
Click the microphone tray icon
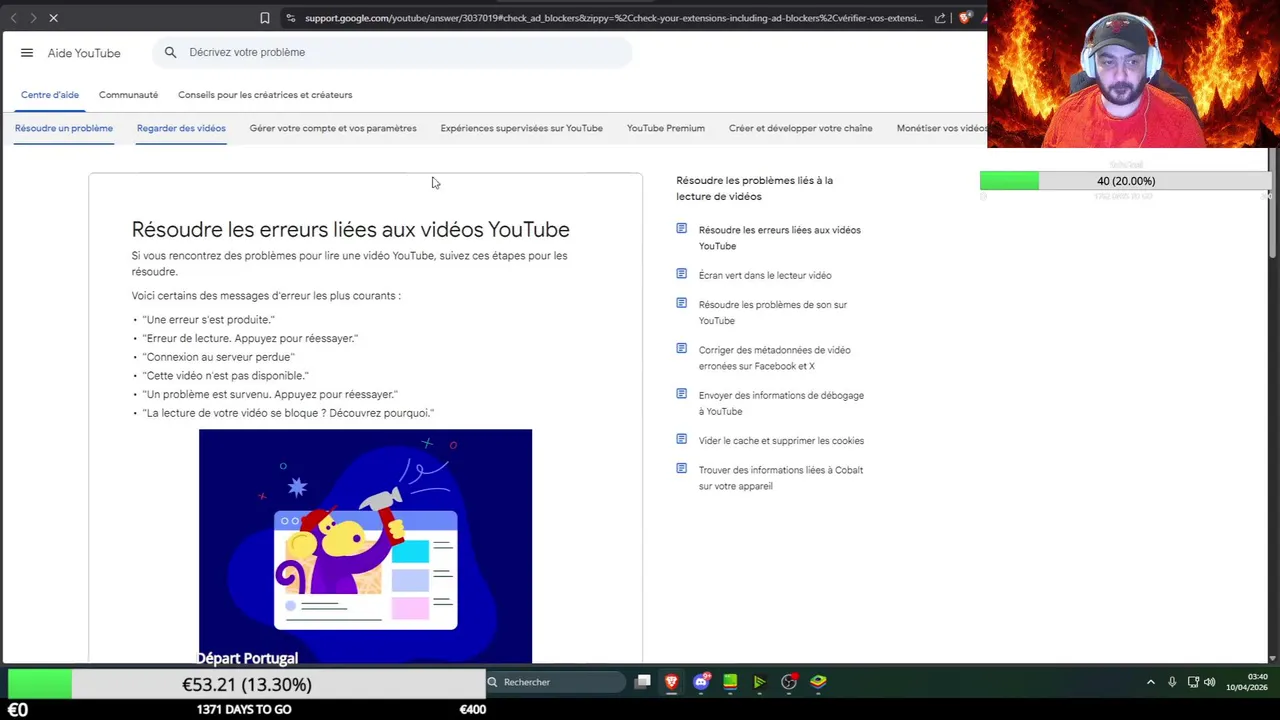[x=1172, y=682]
